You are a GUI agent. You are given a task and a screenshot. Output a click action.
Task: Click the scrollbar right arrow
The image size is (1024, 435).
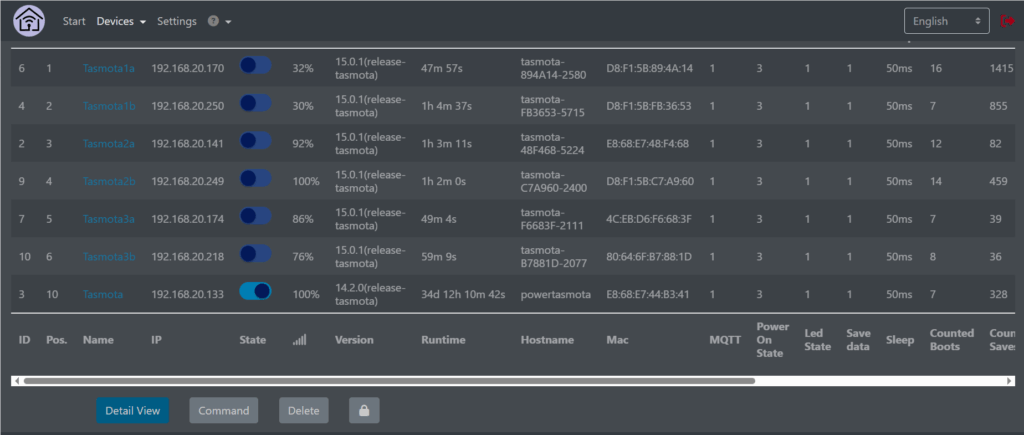tap(1010, 380)
